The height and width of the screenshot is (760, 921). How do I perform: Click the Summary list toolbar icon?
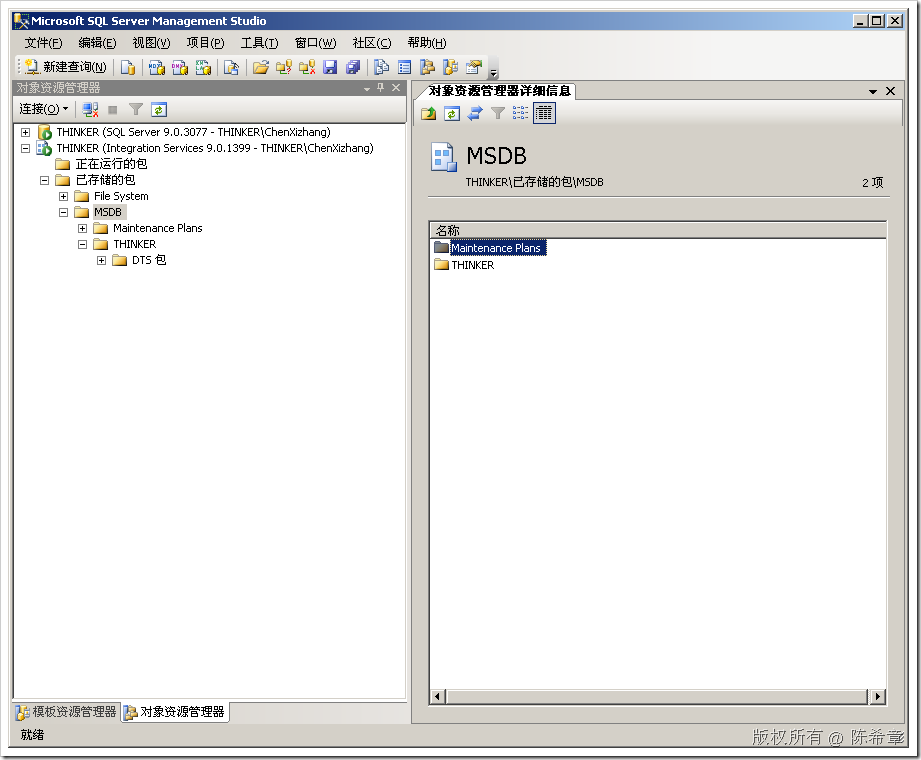tap(404, 68)
